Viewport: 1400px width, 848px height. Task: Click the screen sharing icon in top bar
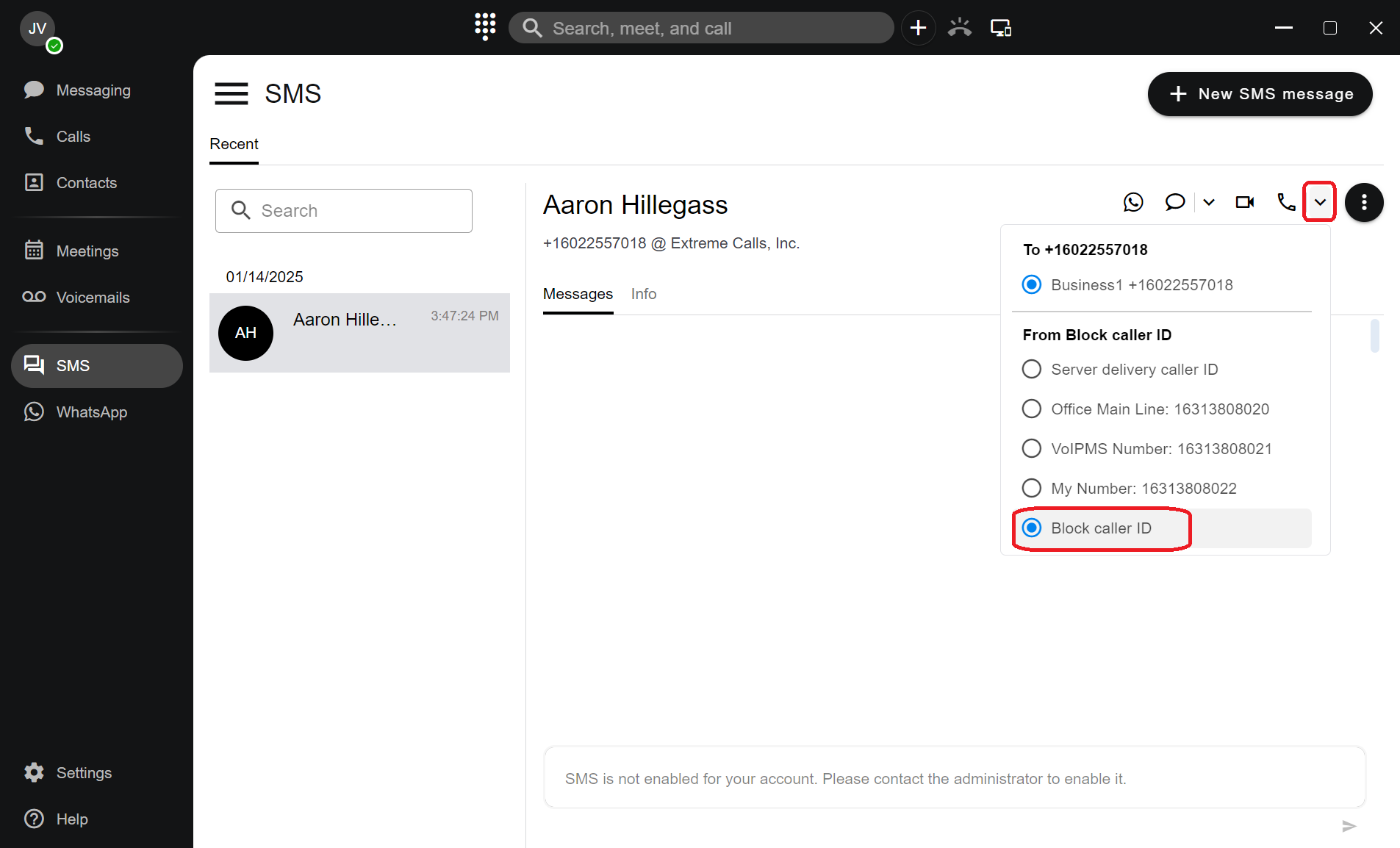[x=1000, y=28]
